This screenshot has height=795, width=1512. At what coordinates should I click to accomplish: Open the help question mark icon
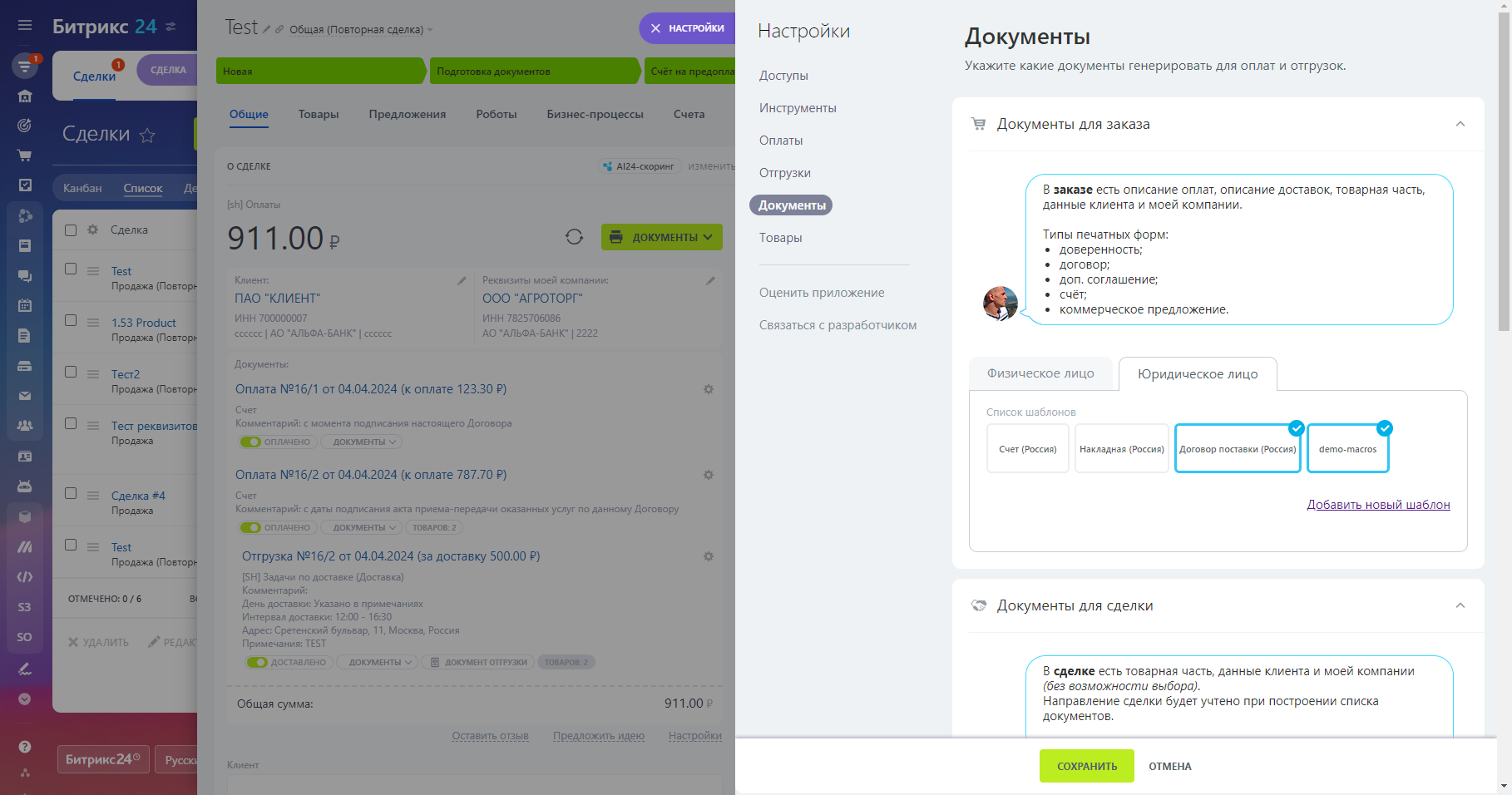point(25,747)
